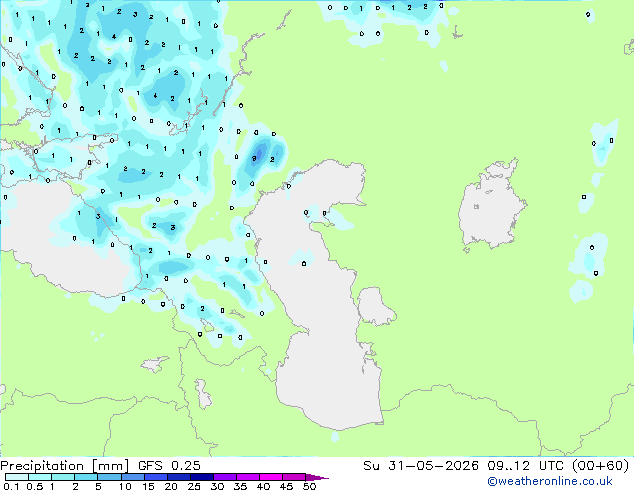
Task: Click the 30–35 mm purple legend swatch
Action: click(224, 477)
